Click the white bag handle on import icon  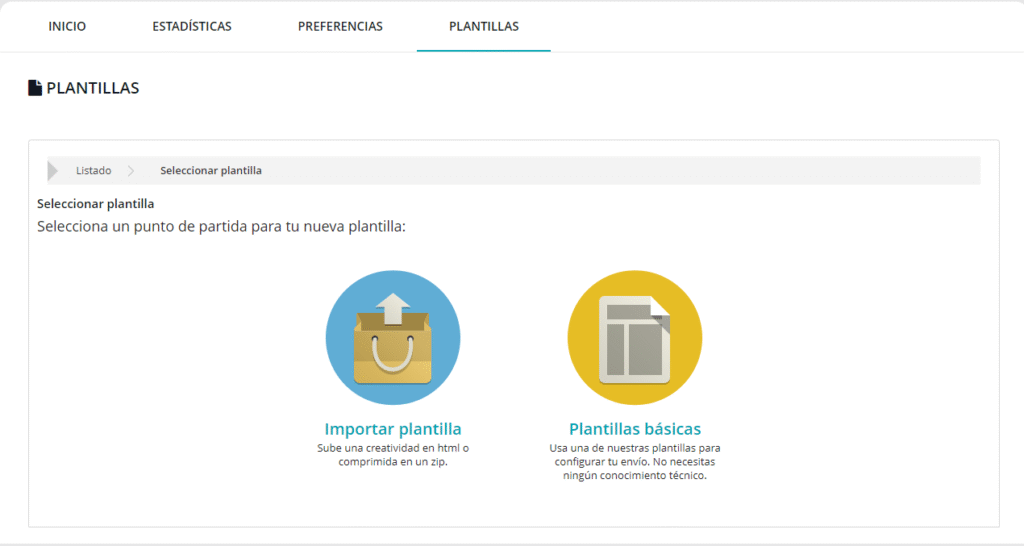[393, 352]
